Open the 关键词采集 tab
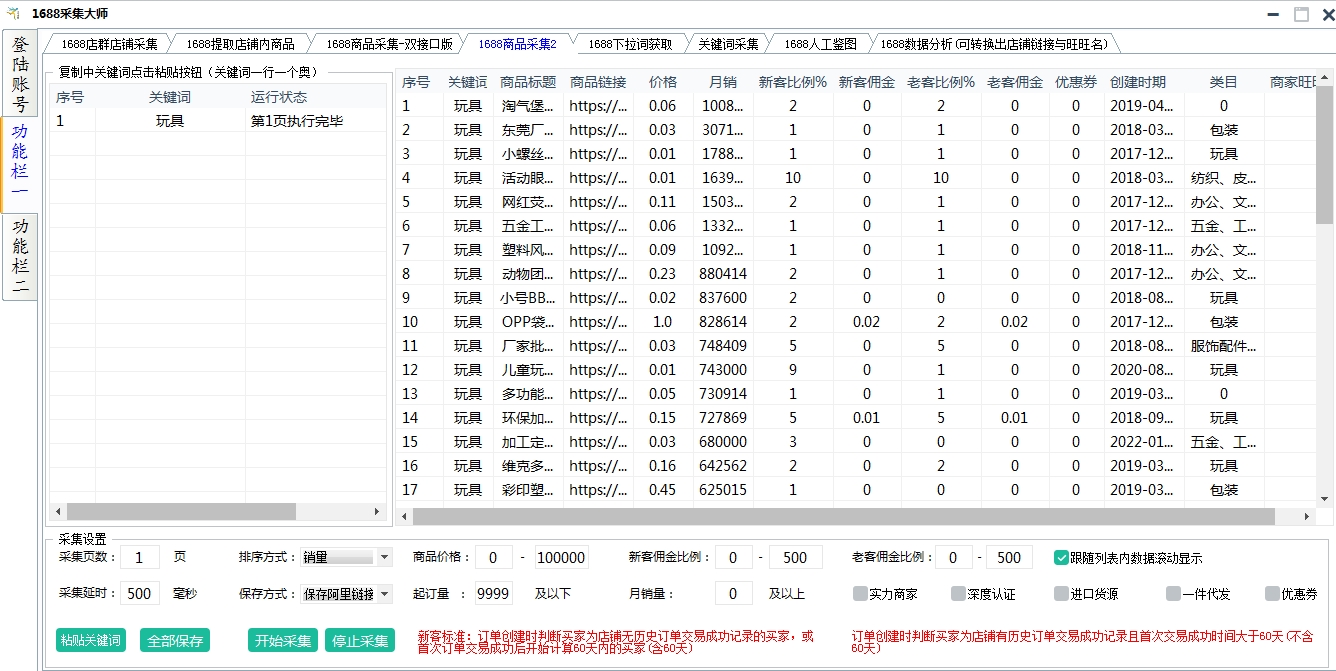 [x=728, y=44]
